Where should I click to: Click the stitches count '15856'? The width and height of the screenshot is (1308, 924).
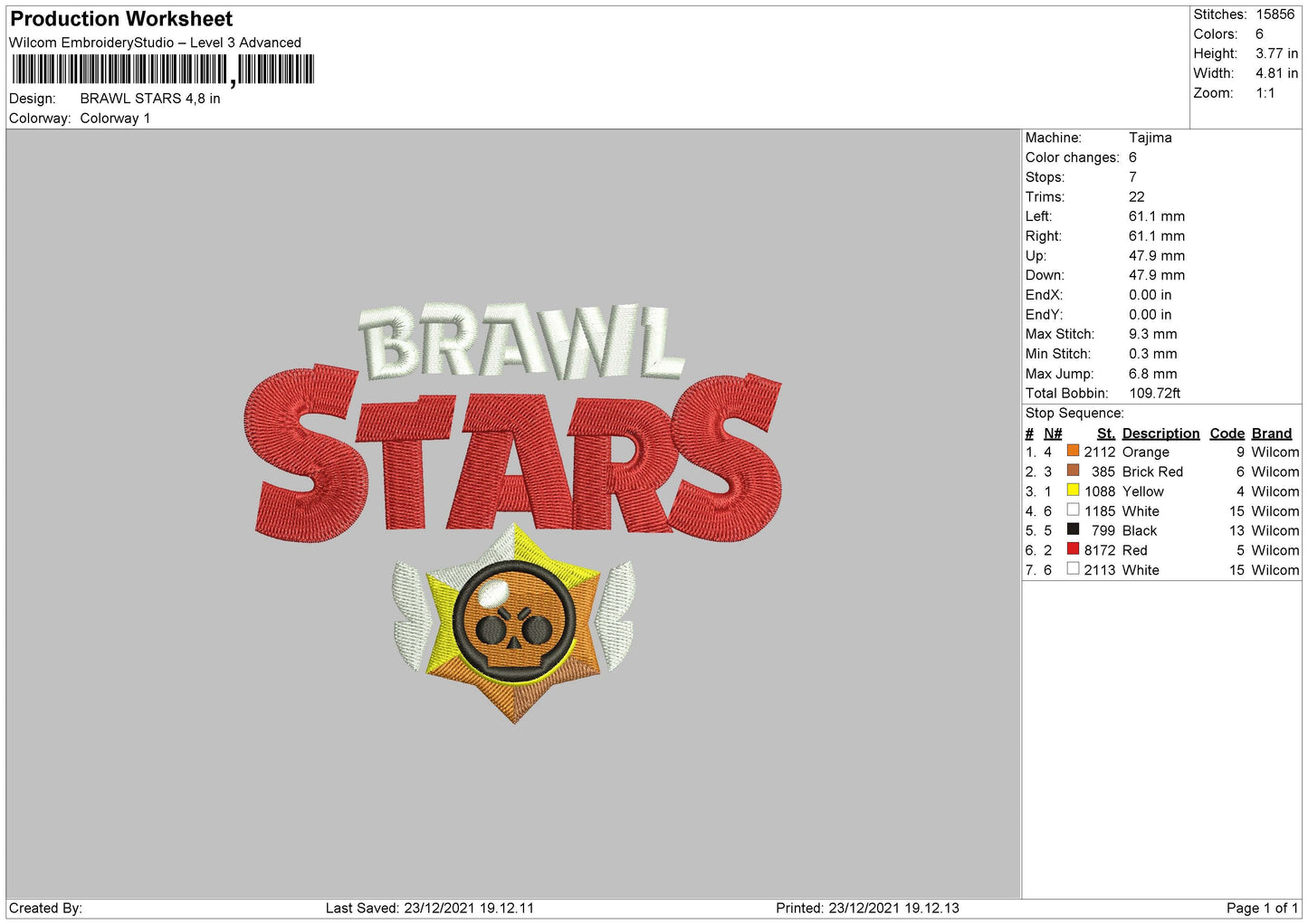(x=1275, y=14)
